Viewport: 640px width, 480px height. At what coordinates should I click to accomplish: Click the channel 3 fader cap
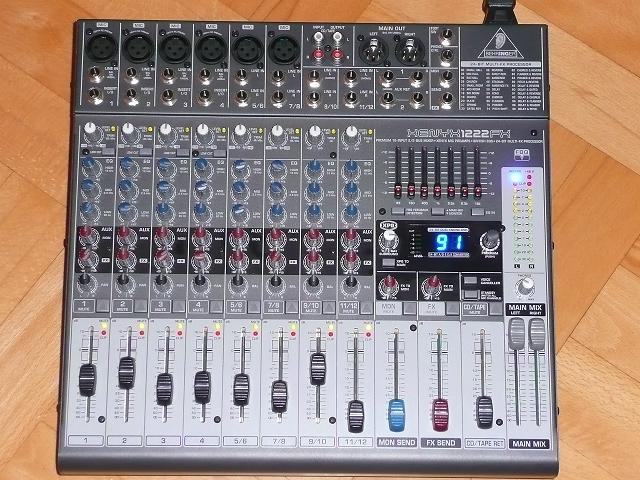(164, 389)
